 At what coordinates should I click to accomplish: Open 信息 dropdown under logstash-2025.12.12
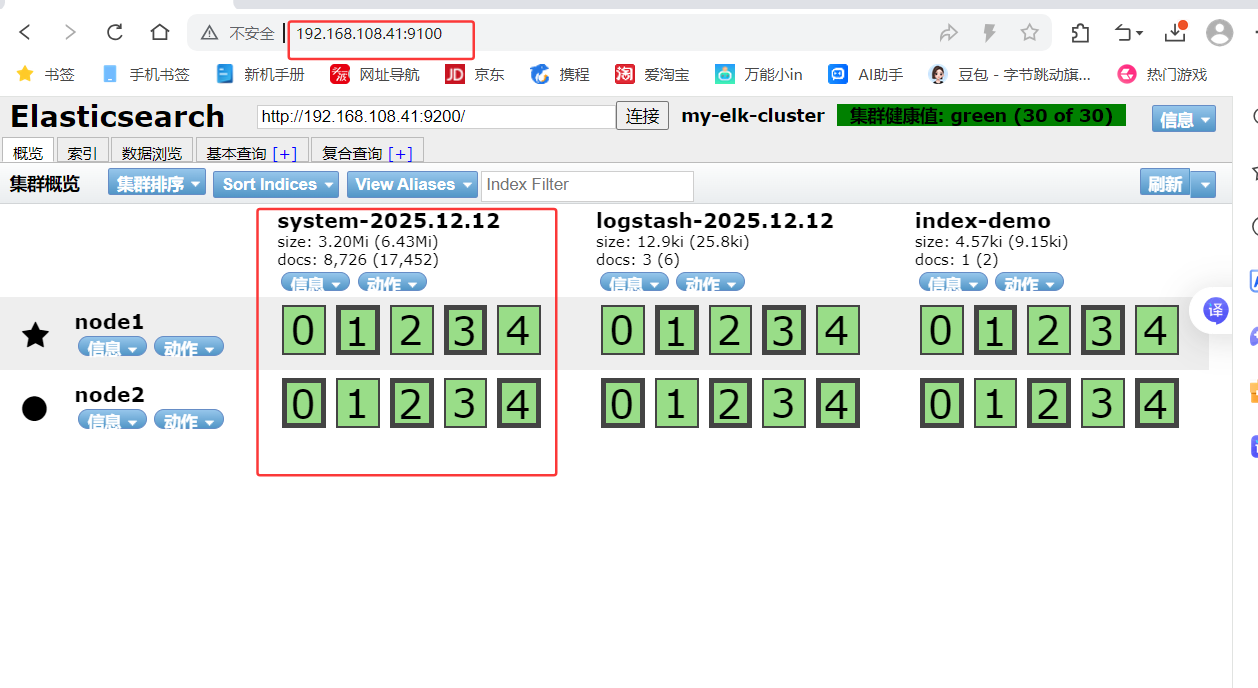click(x=634, y=283)
